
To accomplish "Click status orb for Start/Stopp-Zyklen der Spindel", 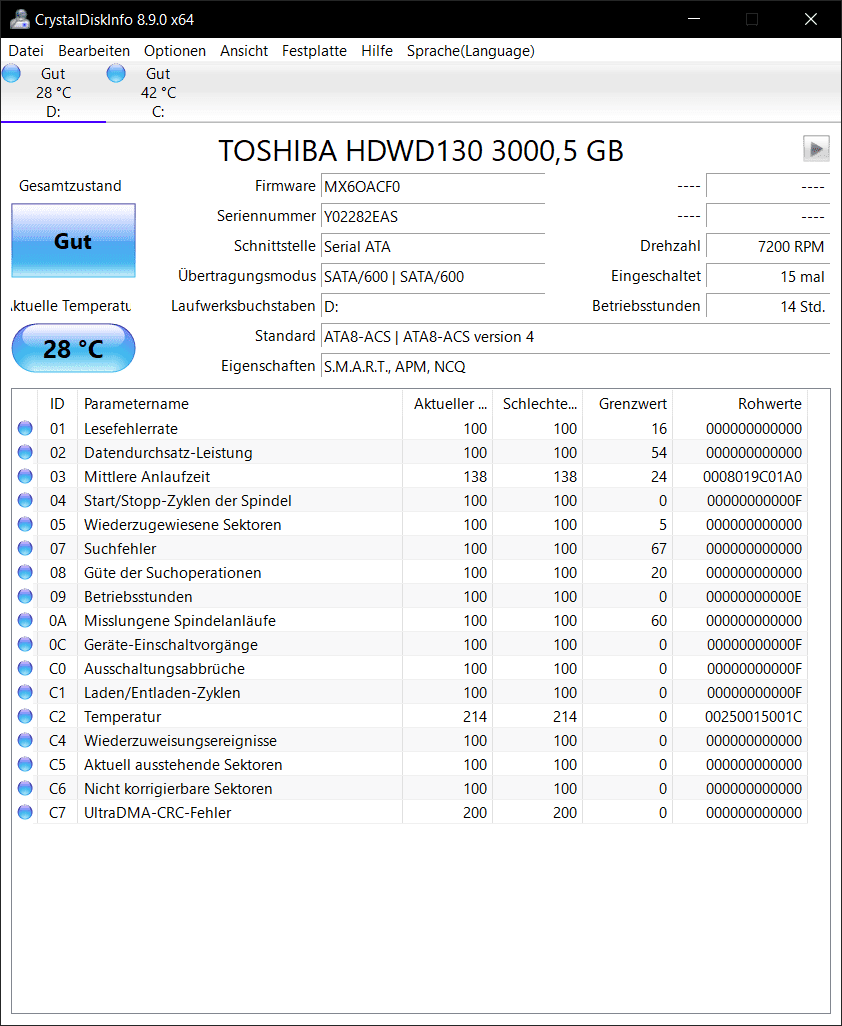I will point(25,501).
